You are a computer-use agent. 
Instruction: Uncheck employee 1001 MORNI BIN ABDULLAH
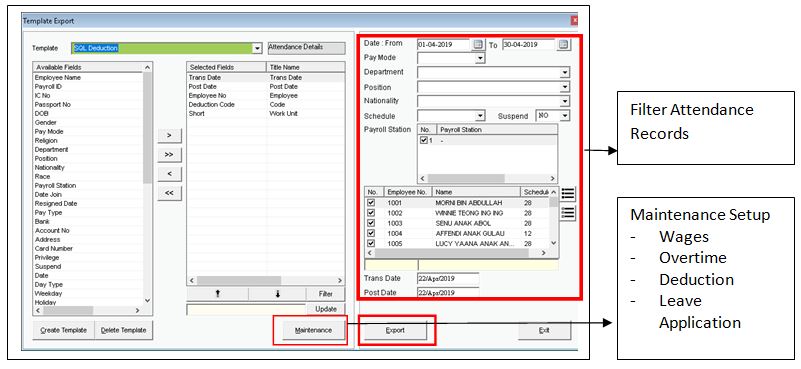(x=371, y=203)
